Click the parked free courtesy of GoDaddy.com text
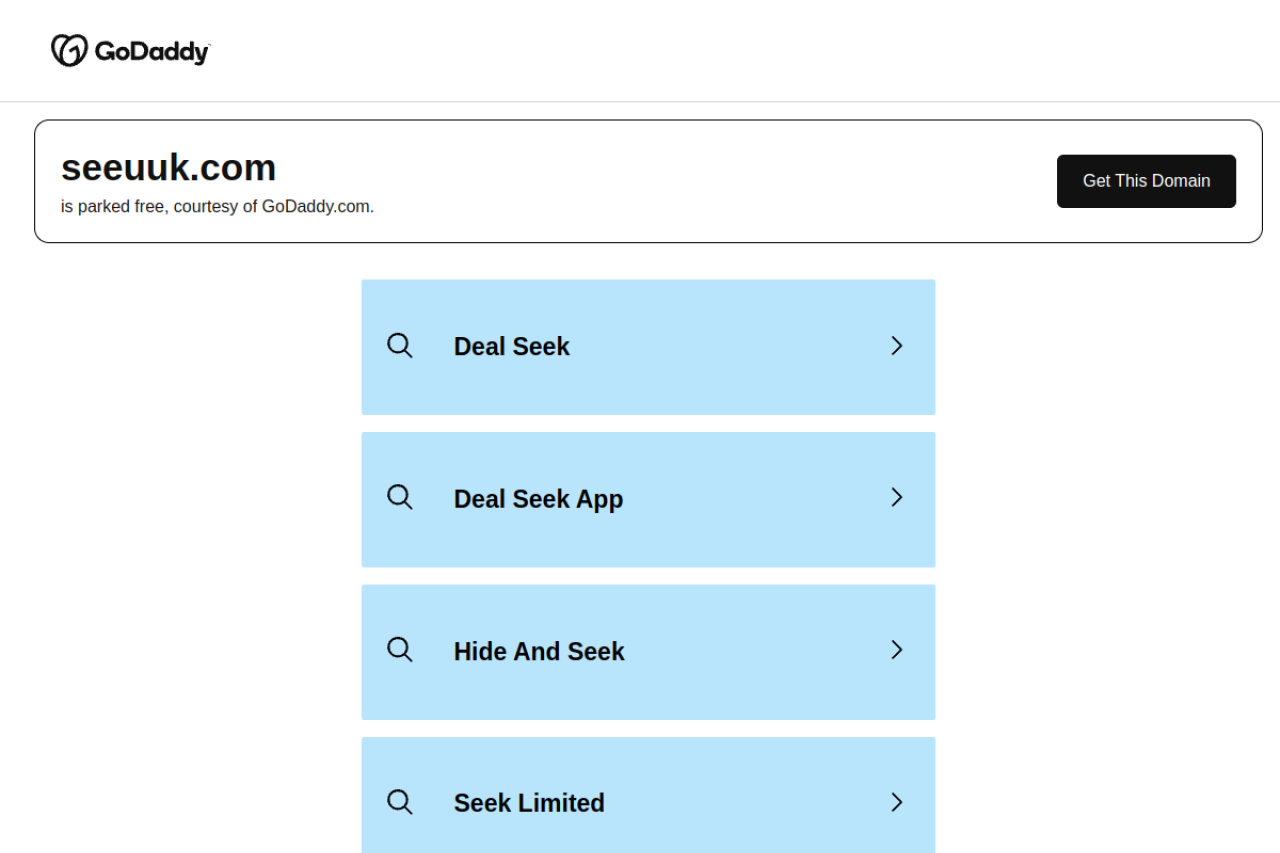Viewport: 1280px width, 853px height. [217, 207]
